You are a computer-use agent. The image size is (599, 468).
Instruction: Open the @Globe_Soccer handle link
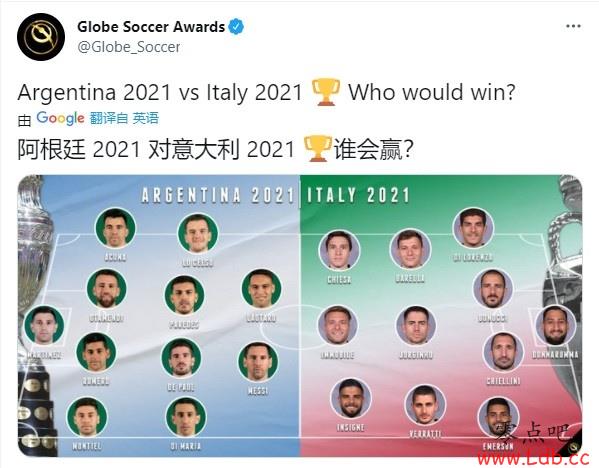[129, 47]
